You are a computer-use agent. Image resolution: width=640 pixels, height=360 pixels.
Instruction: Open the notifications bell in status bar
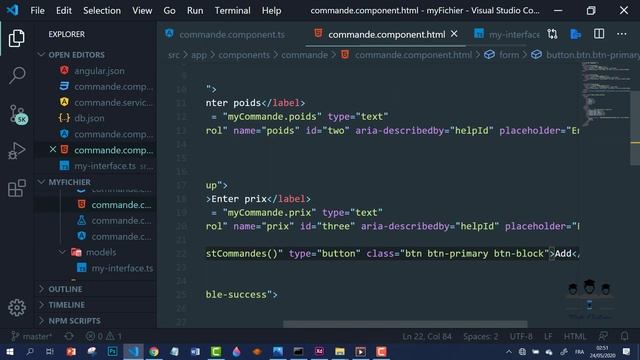624,336
